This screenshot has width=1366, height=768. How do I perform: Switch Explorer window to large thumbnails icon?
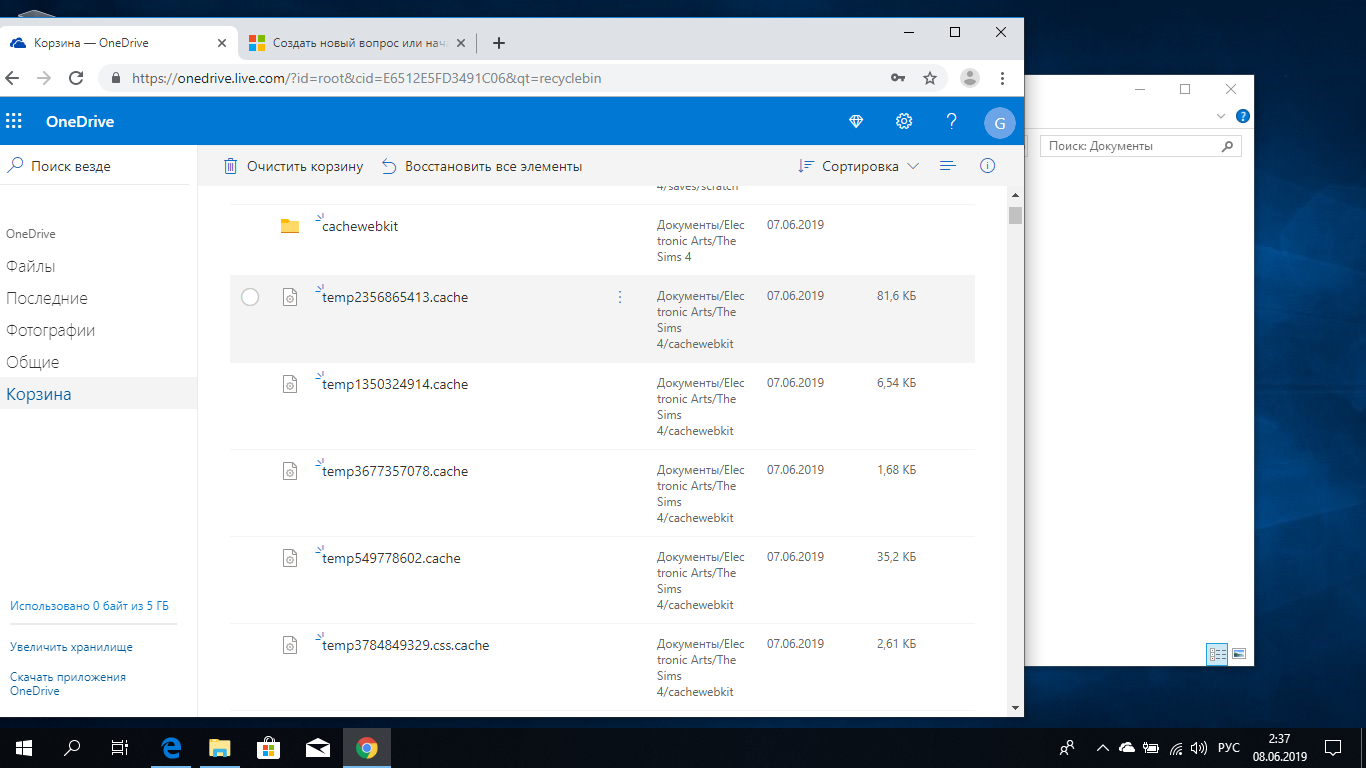[1239, 654]
